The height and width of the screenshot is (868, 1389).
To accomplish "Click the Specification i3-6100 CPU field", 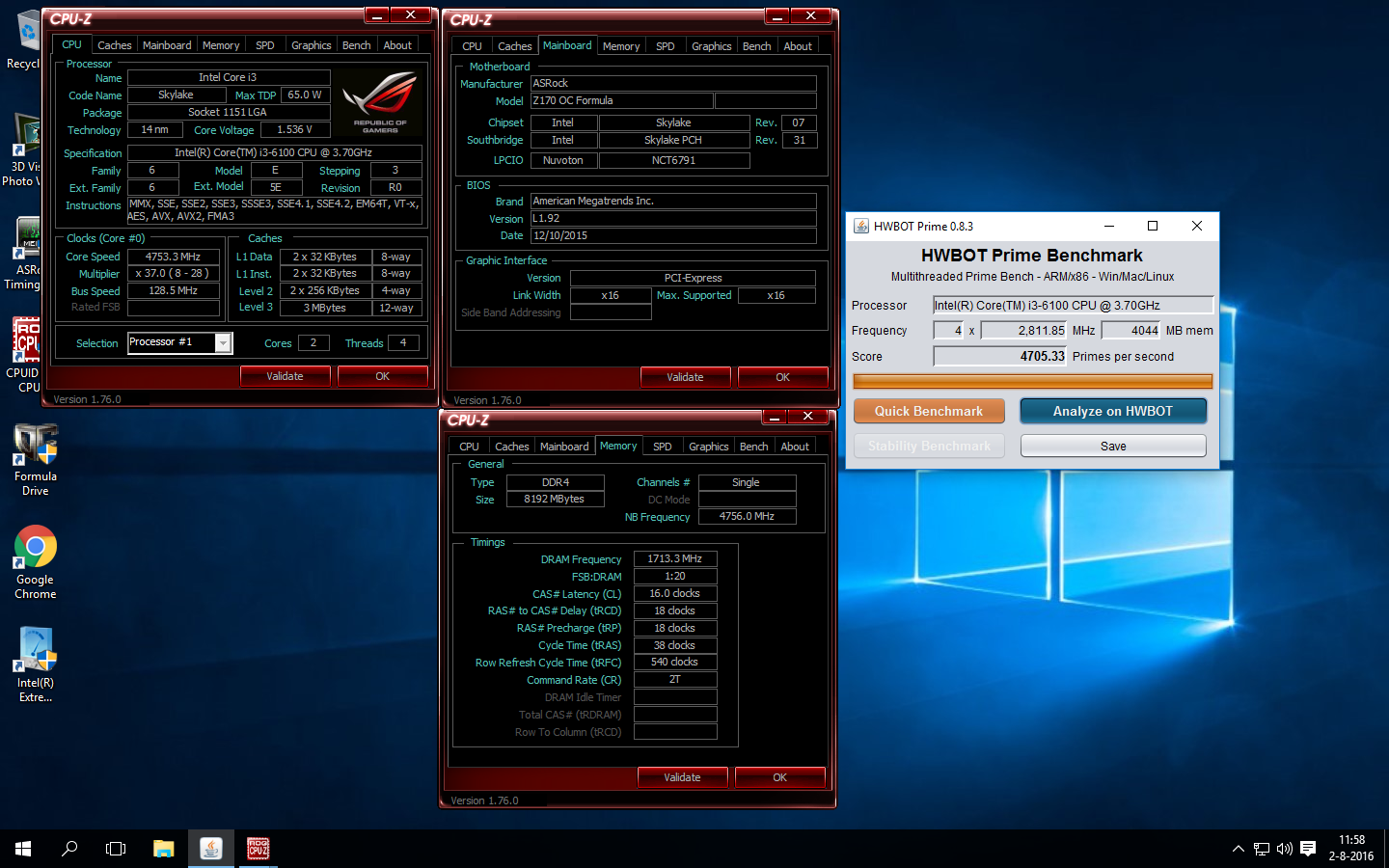I will [x=274, y=152].
